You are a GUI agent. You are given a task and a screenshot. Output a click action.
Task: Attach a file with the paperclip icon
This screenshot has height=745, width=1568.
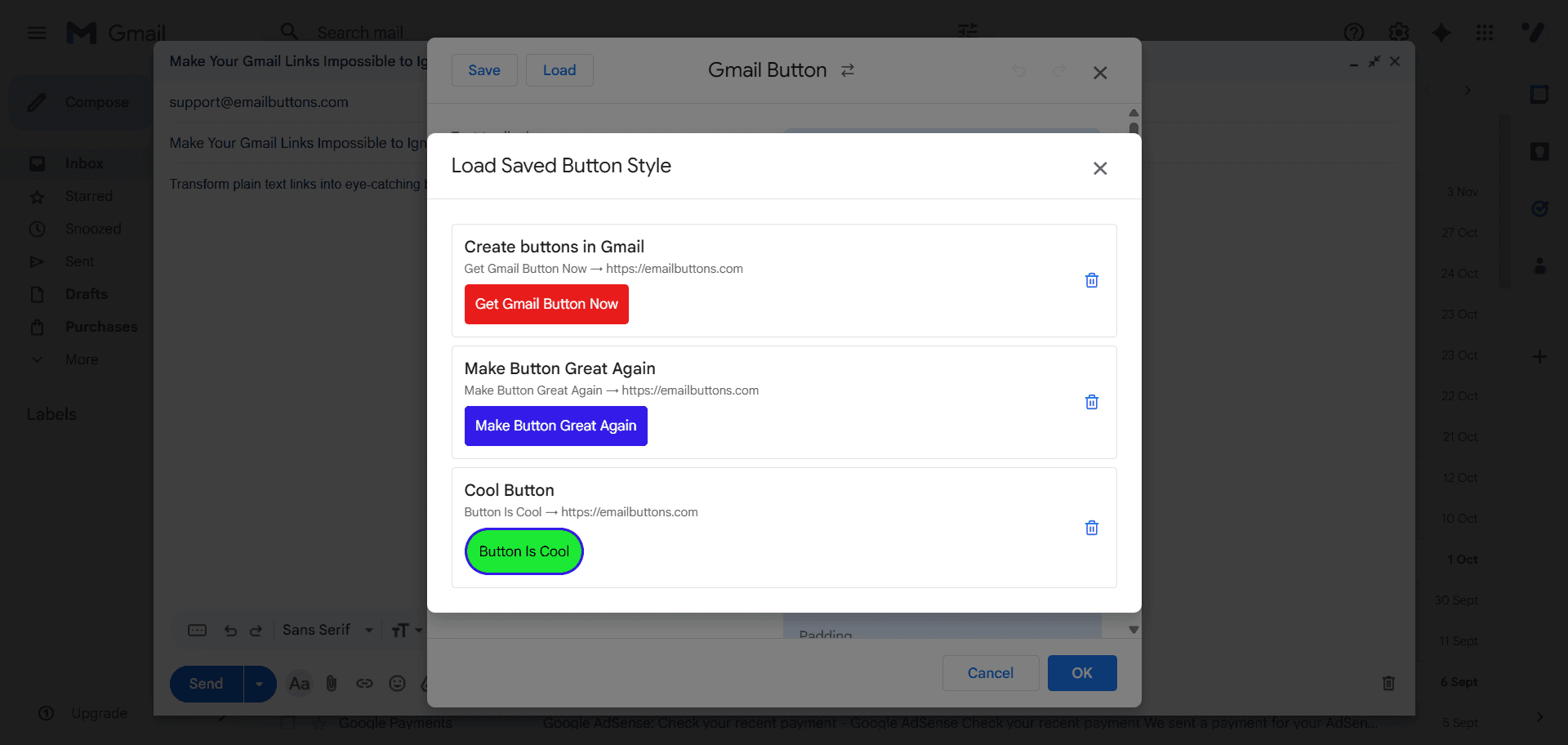pyautogui.click(x=331, y=684)
